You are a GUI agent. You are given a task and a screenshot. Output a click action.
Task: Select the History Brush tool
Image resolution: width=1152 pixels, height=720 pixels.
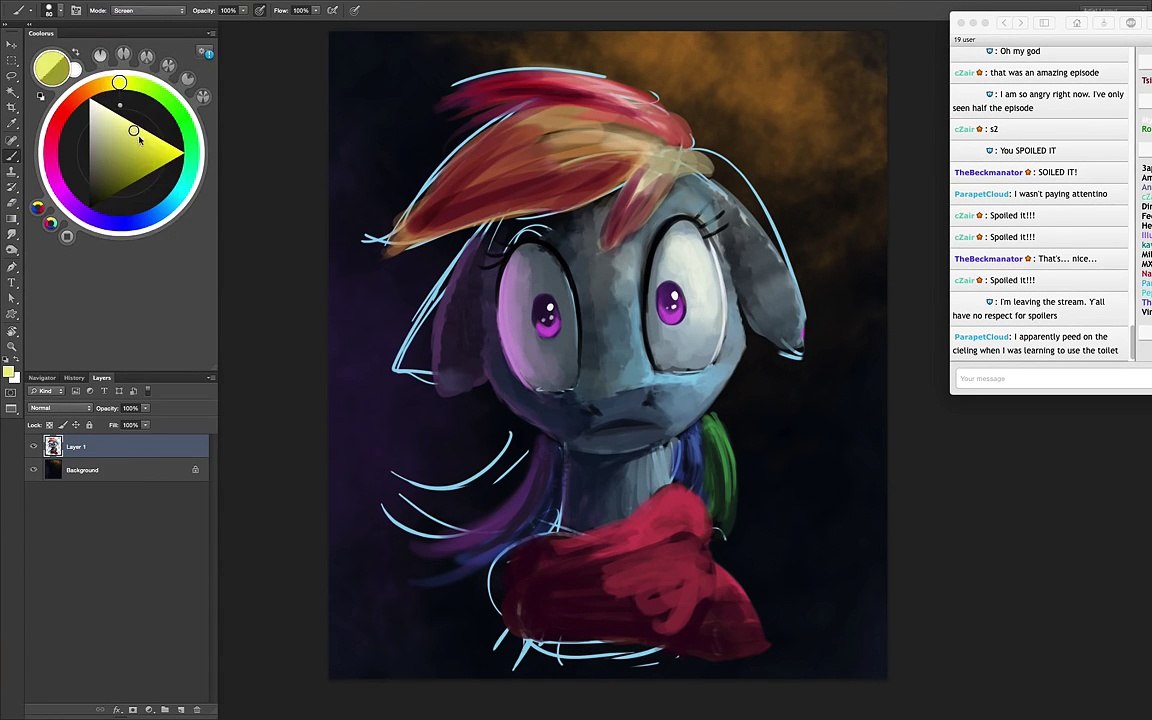click(x=11, y=187)
